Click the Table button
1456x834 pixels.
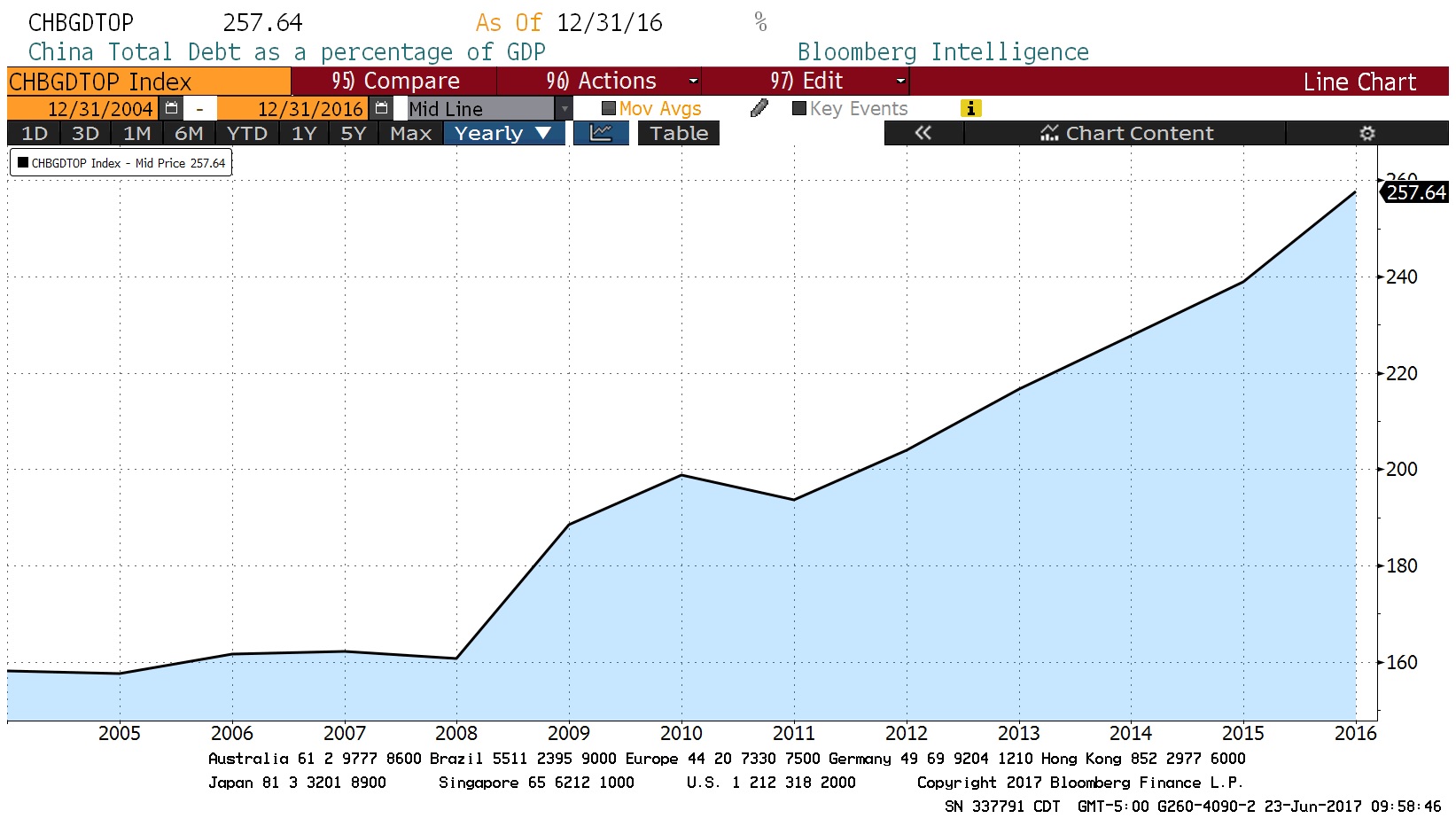(678, 133)
